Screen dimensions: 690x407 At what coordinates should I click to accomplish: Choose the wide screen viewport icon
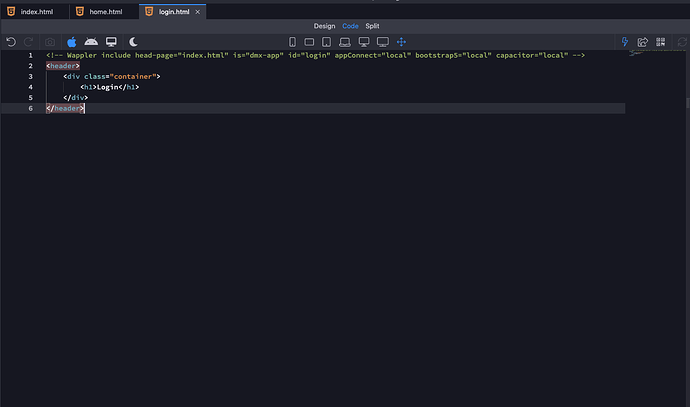click(383, 42)
